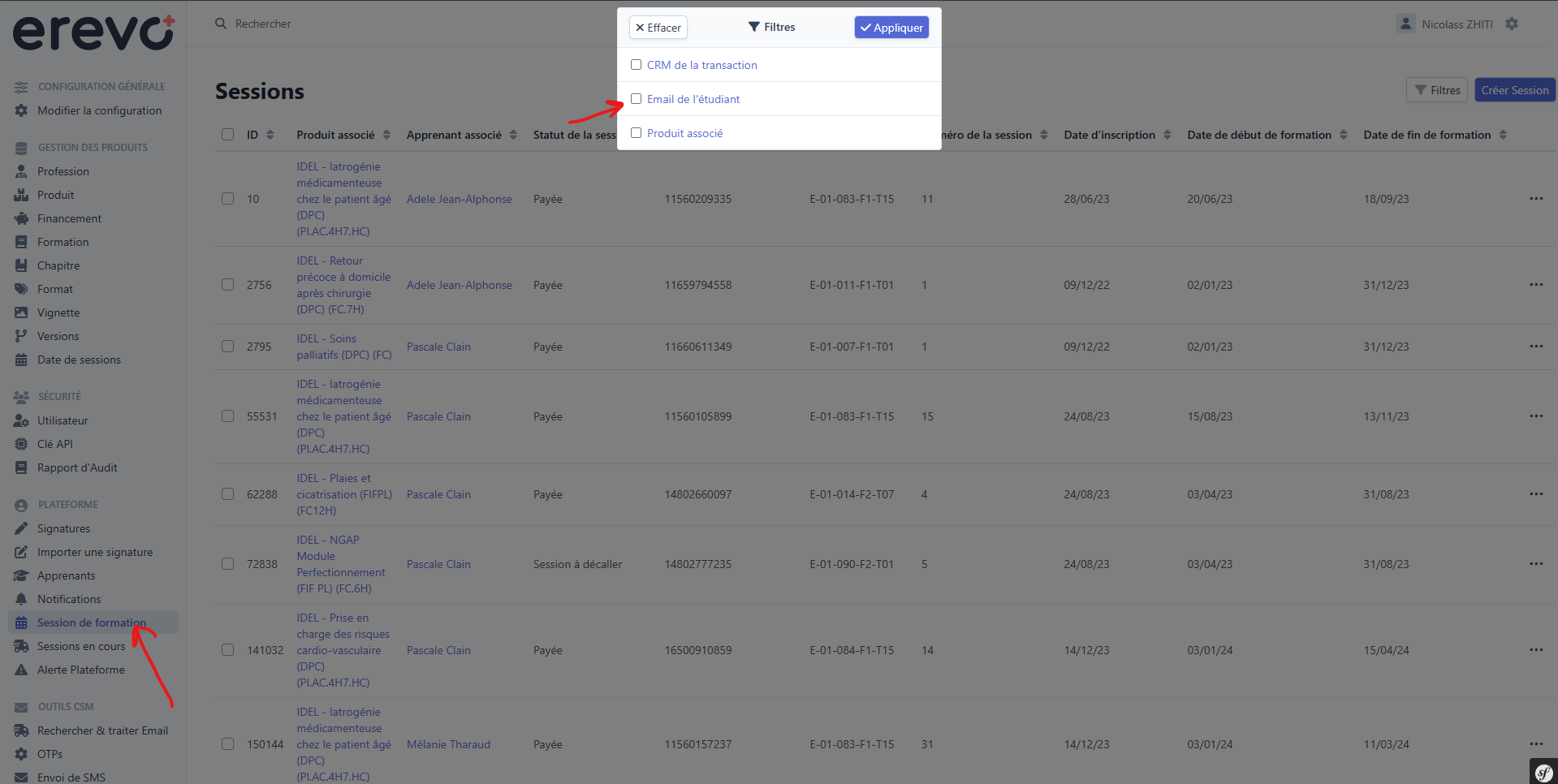Viewport: 1558px width, 784px height.
Task: Click the Créer Session button
Action: coord(1515,90)
